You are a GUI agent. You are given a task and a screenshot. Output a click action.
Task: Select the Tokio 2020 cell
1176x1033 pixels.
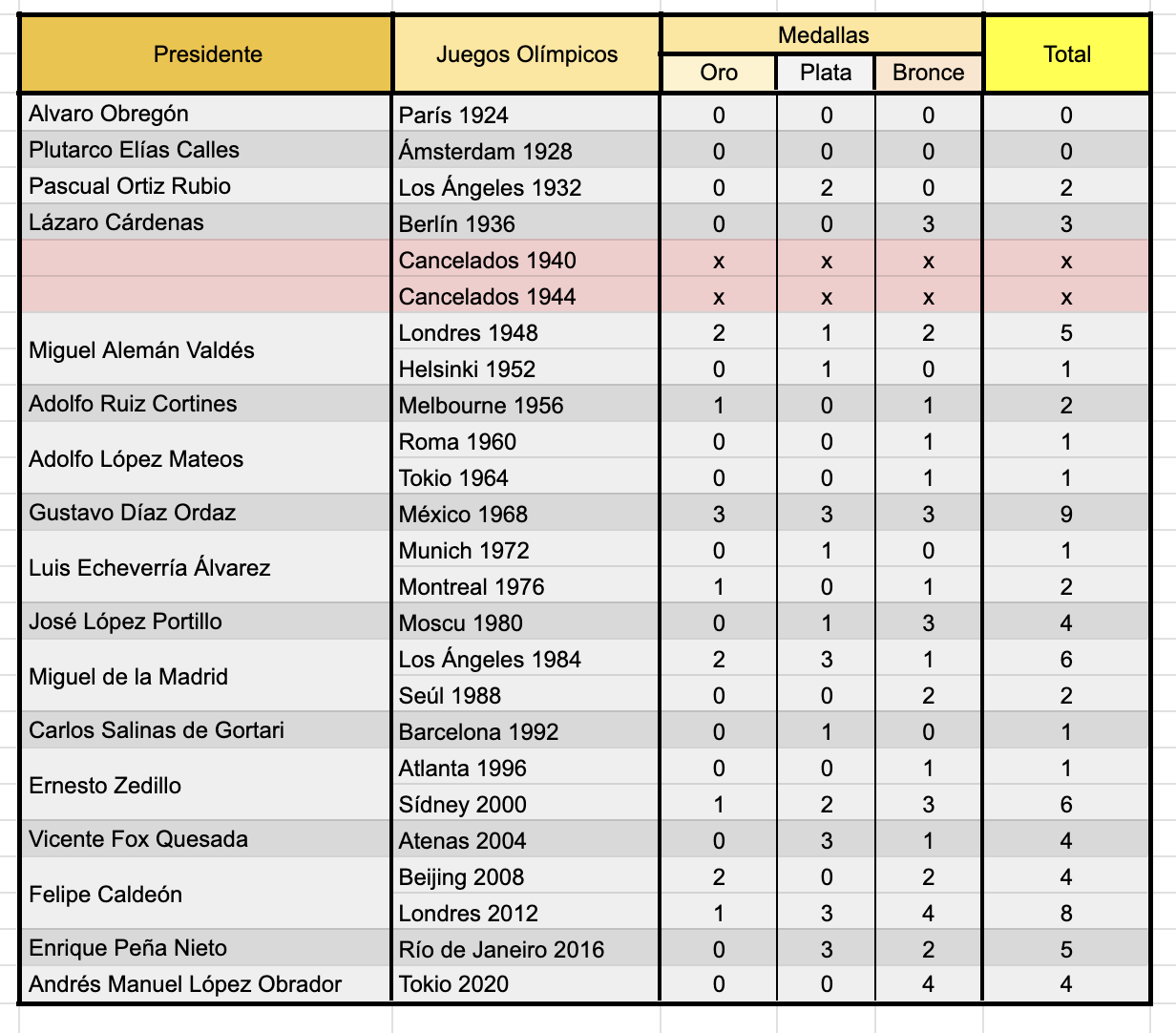click(526, 983)
